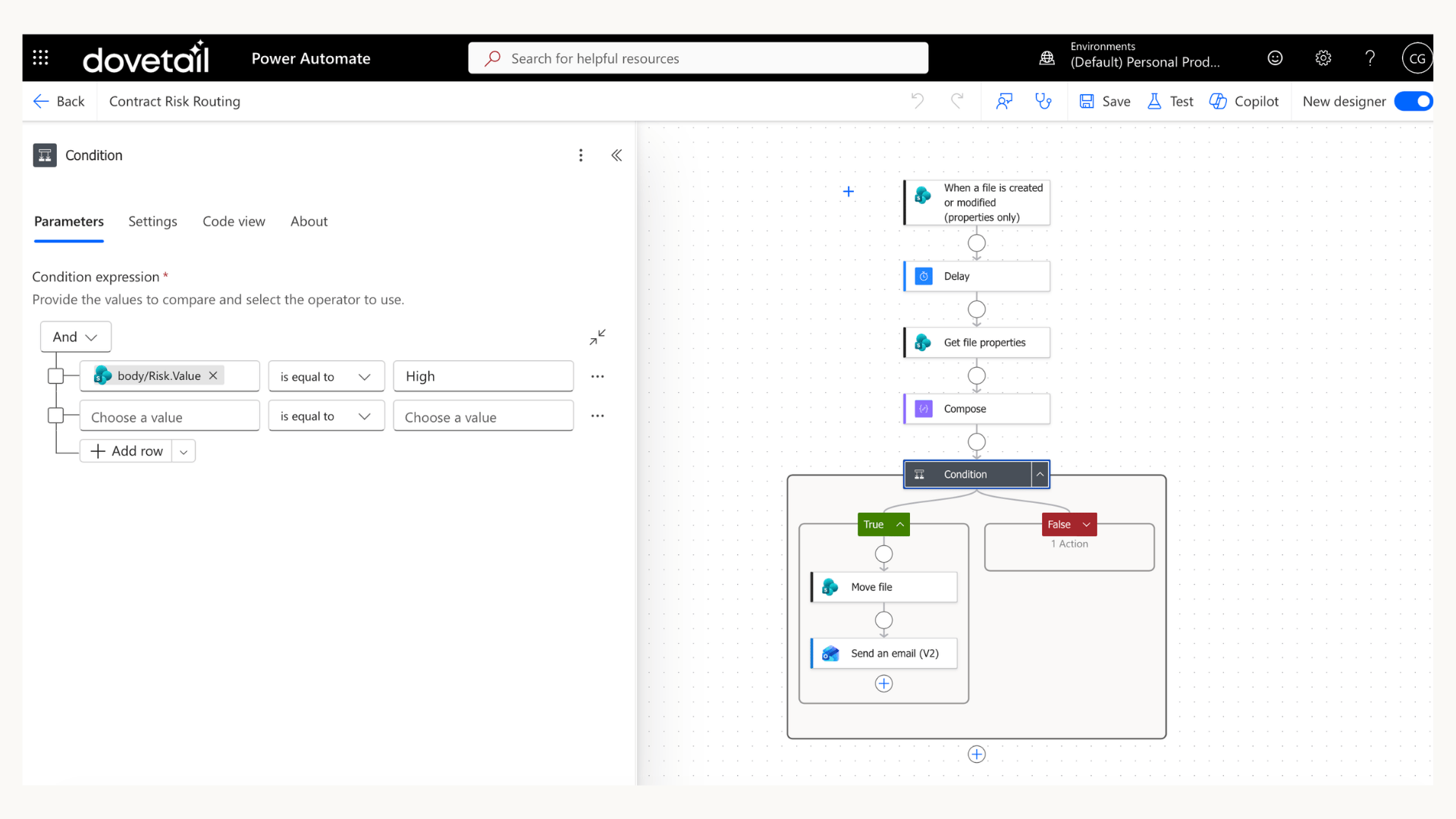Click the search for helpful resources field

point(698,58)
